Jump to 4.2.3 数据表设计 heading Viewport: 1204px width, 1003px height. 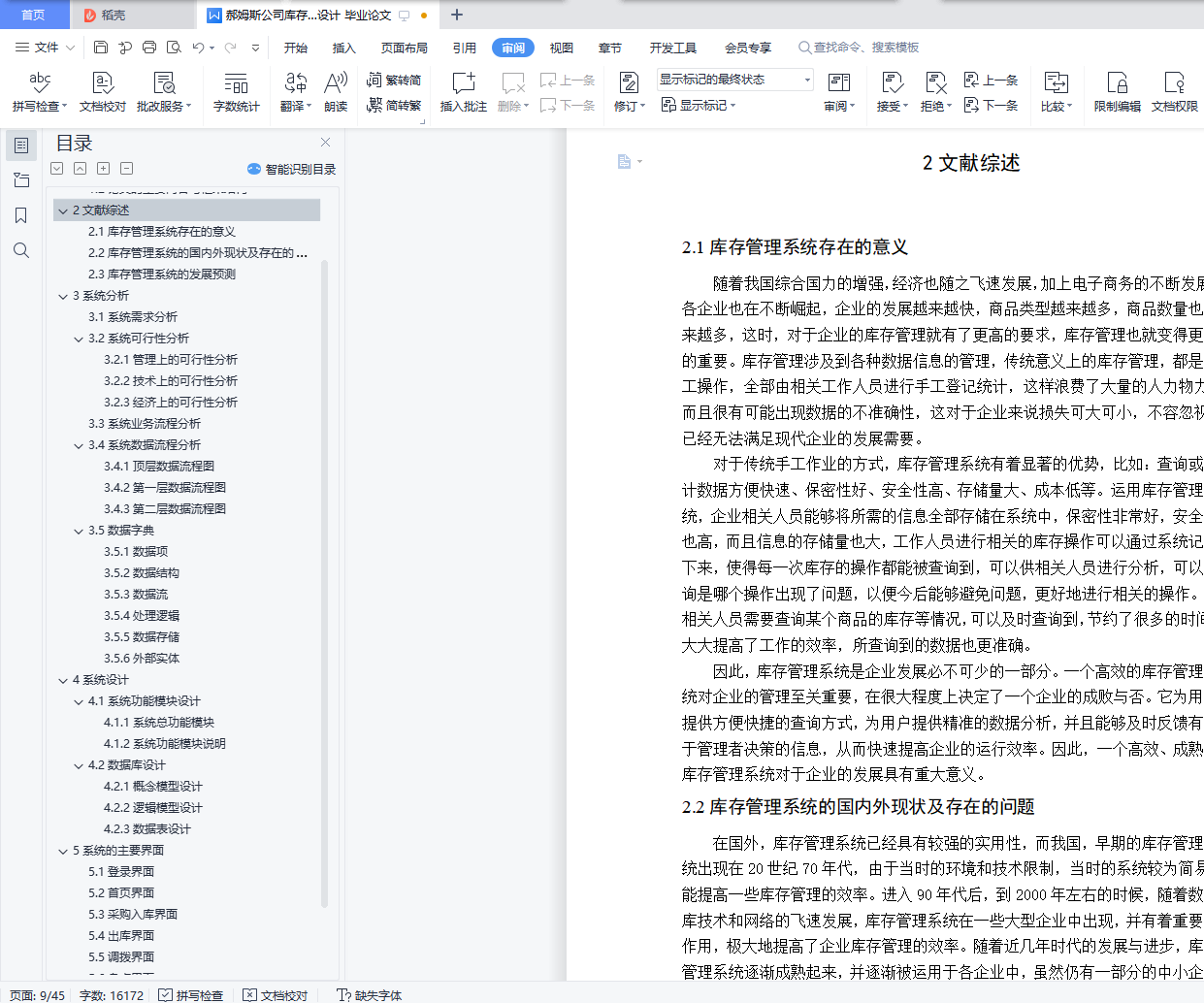point(147,829)
